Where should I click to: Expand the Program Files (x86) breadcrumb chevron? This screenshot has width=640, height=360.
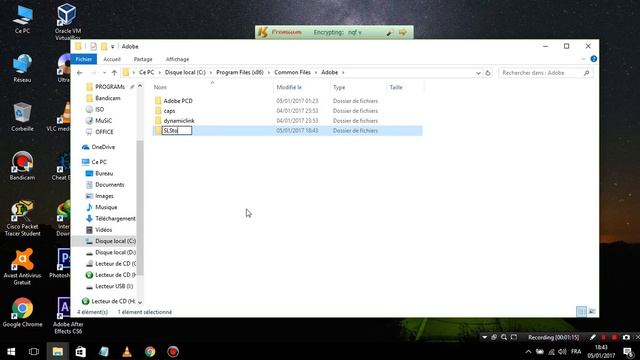tap(269, 73)
